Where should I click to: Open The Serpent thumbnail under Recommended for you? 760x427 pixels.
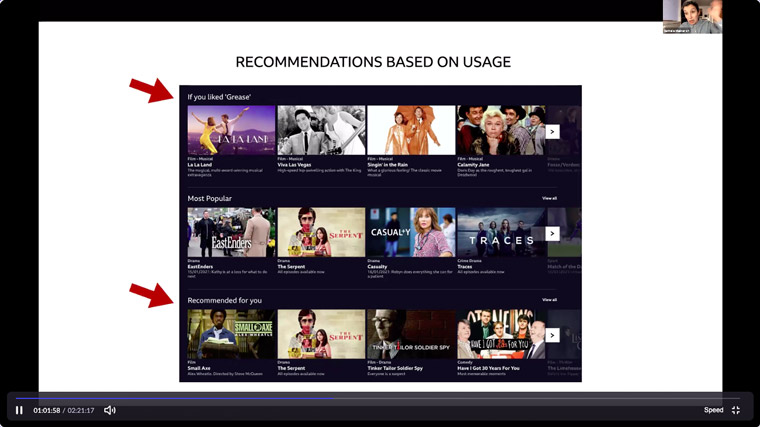(321, 334)
